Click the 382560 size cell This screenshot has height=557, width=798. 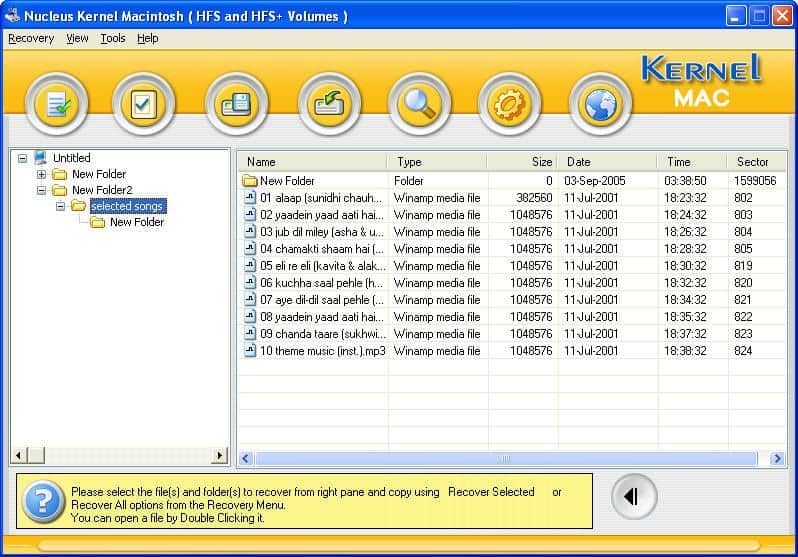(x=534, y=198)
